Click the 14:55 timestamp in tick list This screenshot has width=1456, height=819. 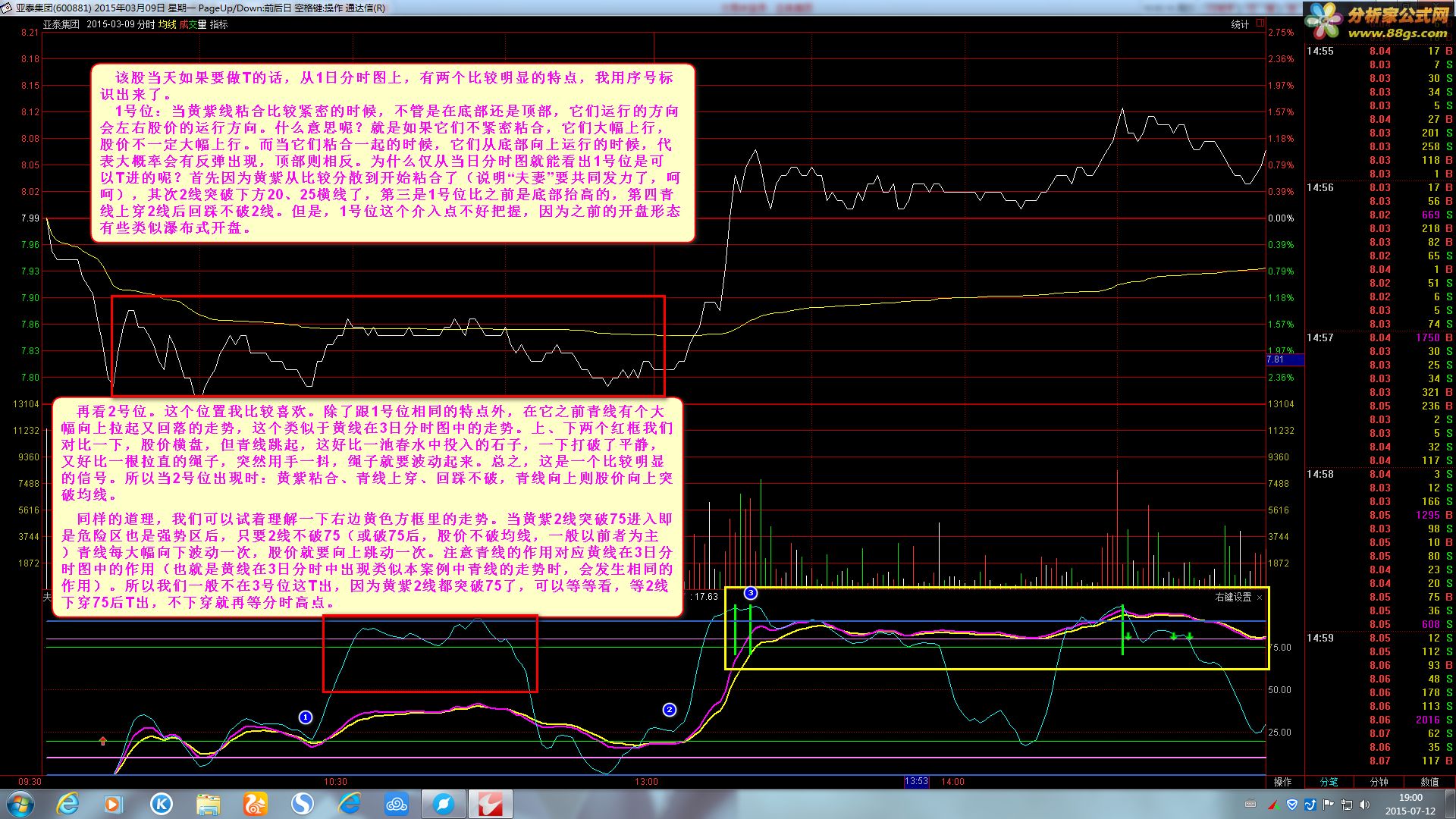click(x=1319, y=51)
